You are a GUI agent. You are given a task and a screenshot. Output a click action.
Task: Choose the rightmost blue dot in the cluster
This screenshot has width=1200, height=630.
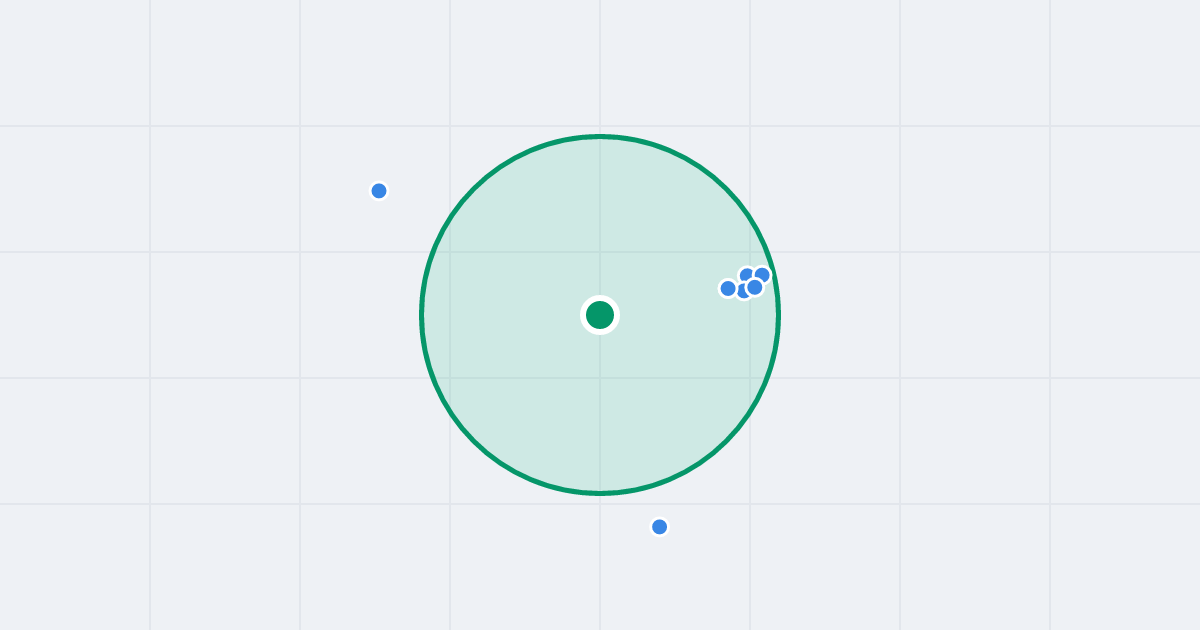pyautogui.click(x=762, y=275)
